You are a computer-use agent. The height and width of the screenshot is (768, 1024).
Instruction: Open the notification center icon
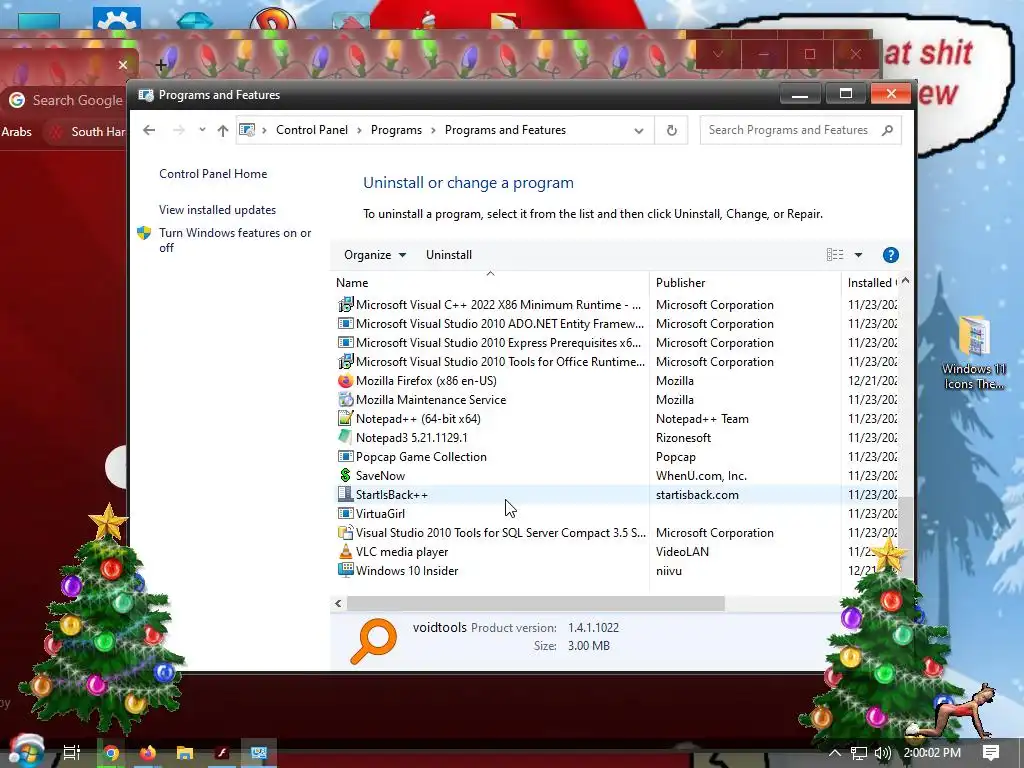coord(991,753)
